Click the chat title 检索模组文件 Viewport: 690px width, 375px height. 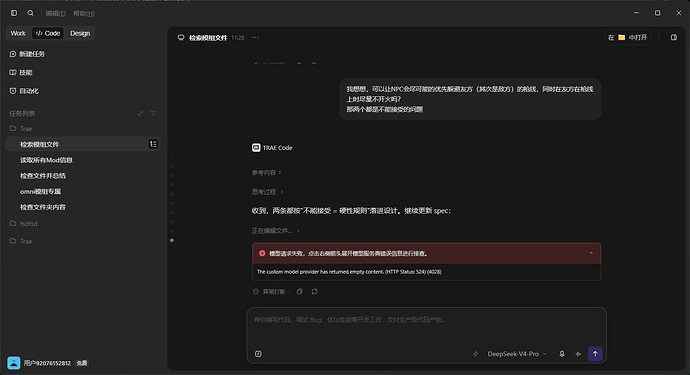[x=208, y=38]
